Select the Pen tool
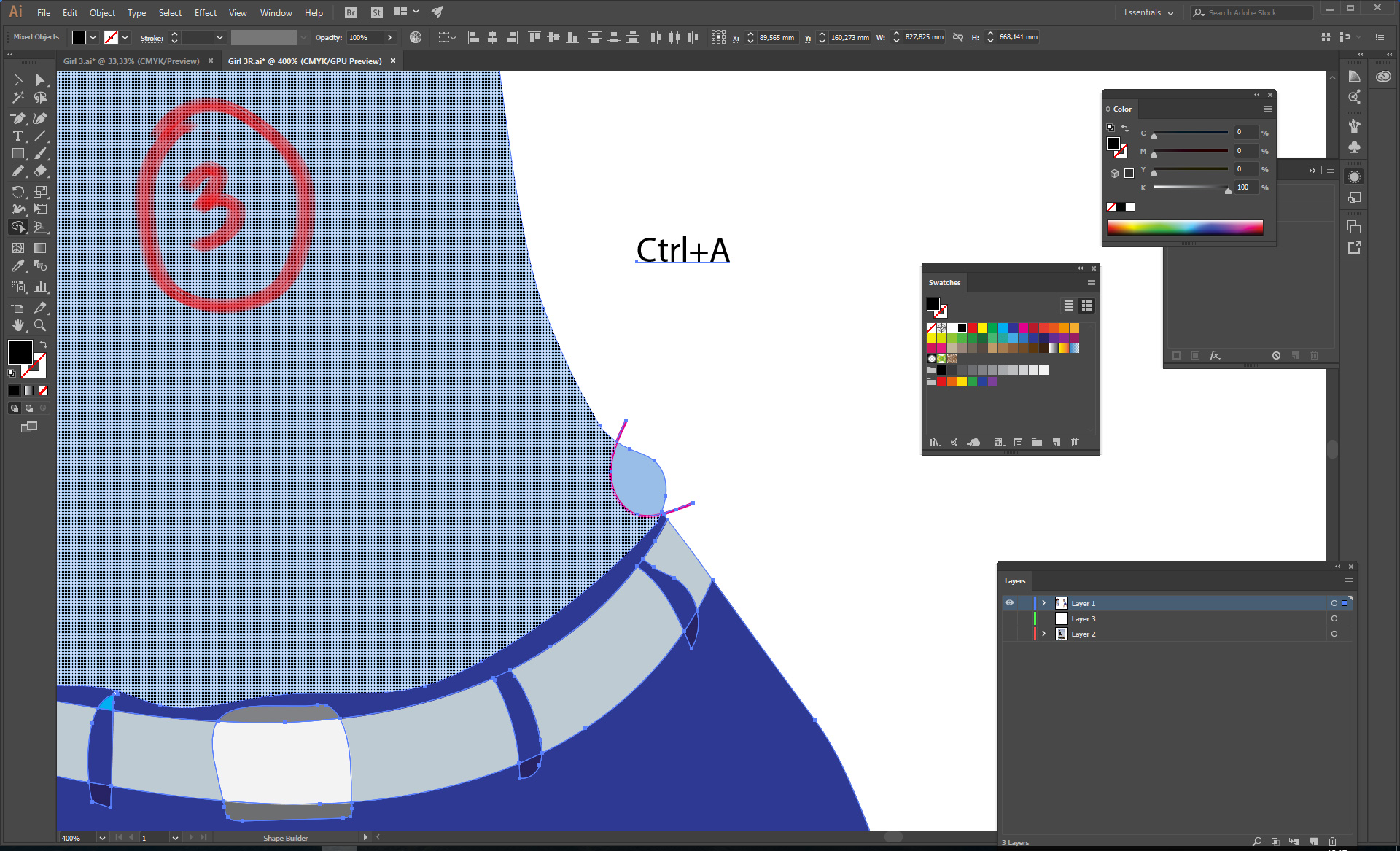The width and height of the screenshot is (1400, 851). [x=18, y=118]
